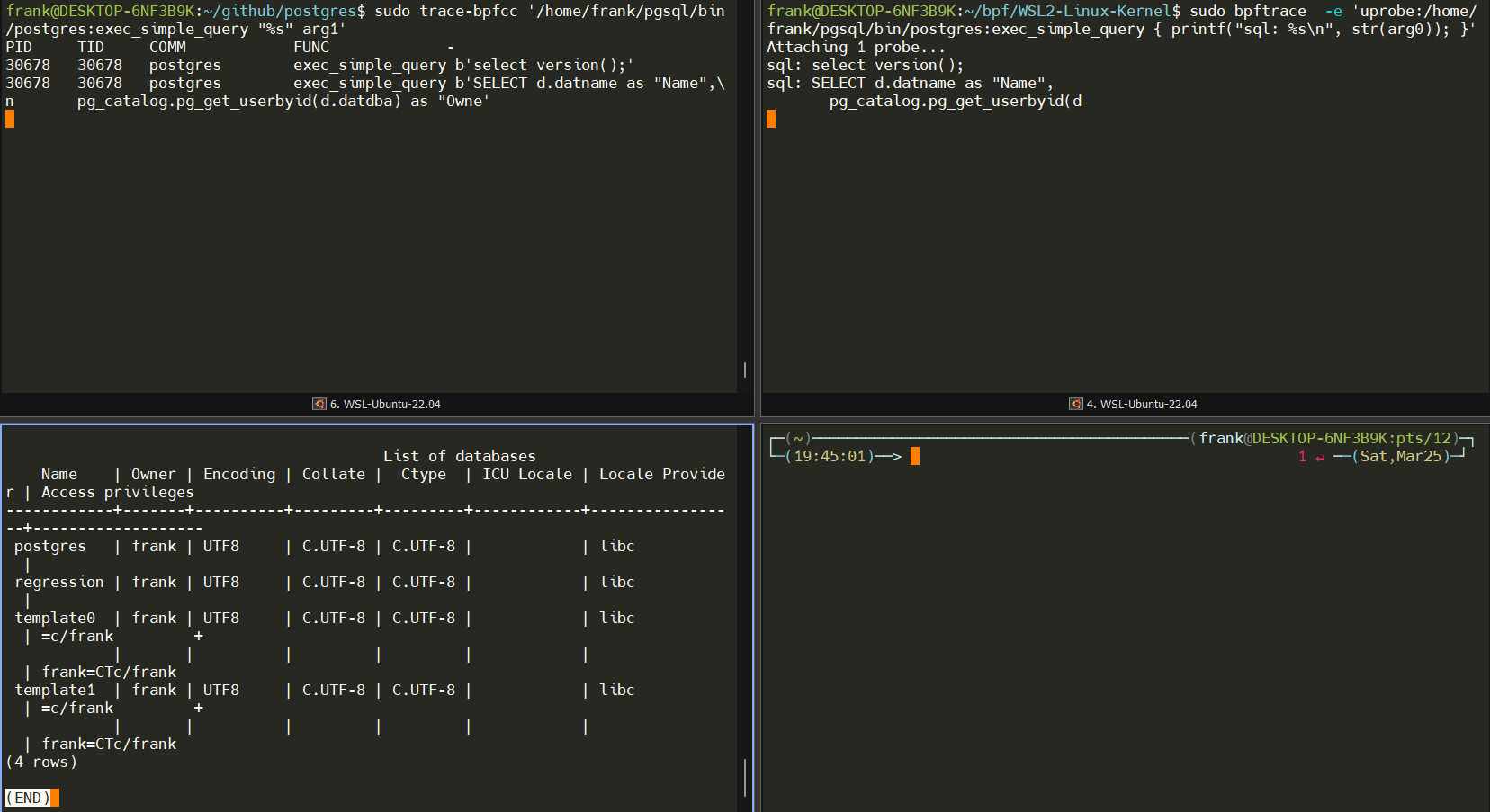
Task: Click the red '1' exit status in the prompt
Action: [x=1302, y=456]
